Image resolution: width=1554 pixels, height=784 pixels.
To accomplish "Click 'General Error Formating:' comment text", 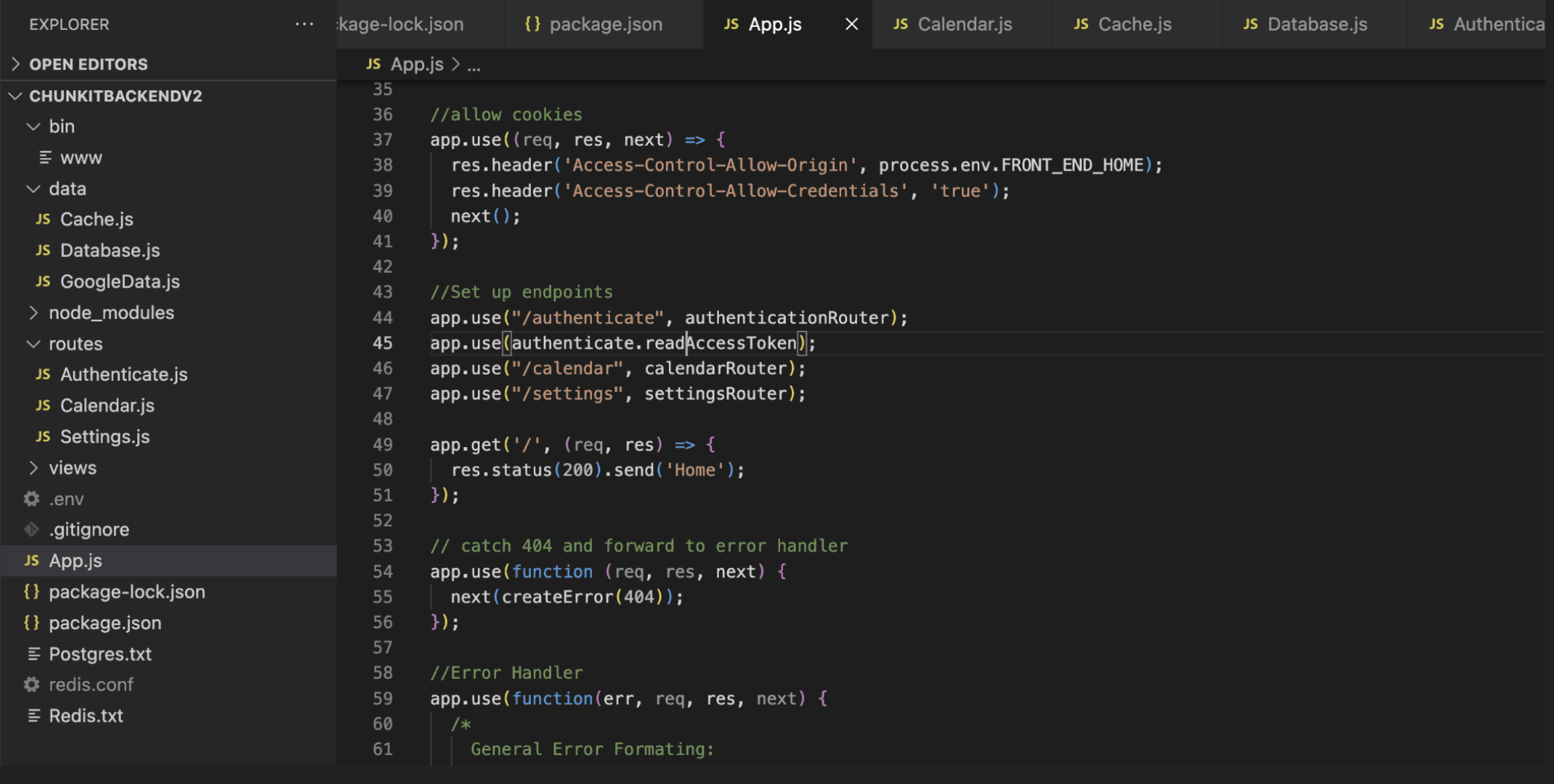I will tap(593, 750).
